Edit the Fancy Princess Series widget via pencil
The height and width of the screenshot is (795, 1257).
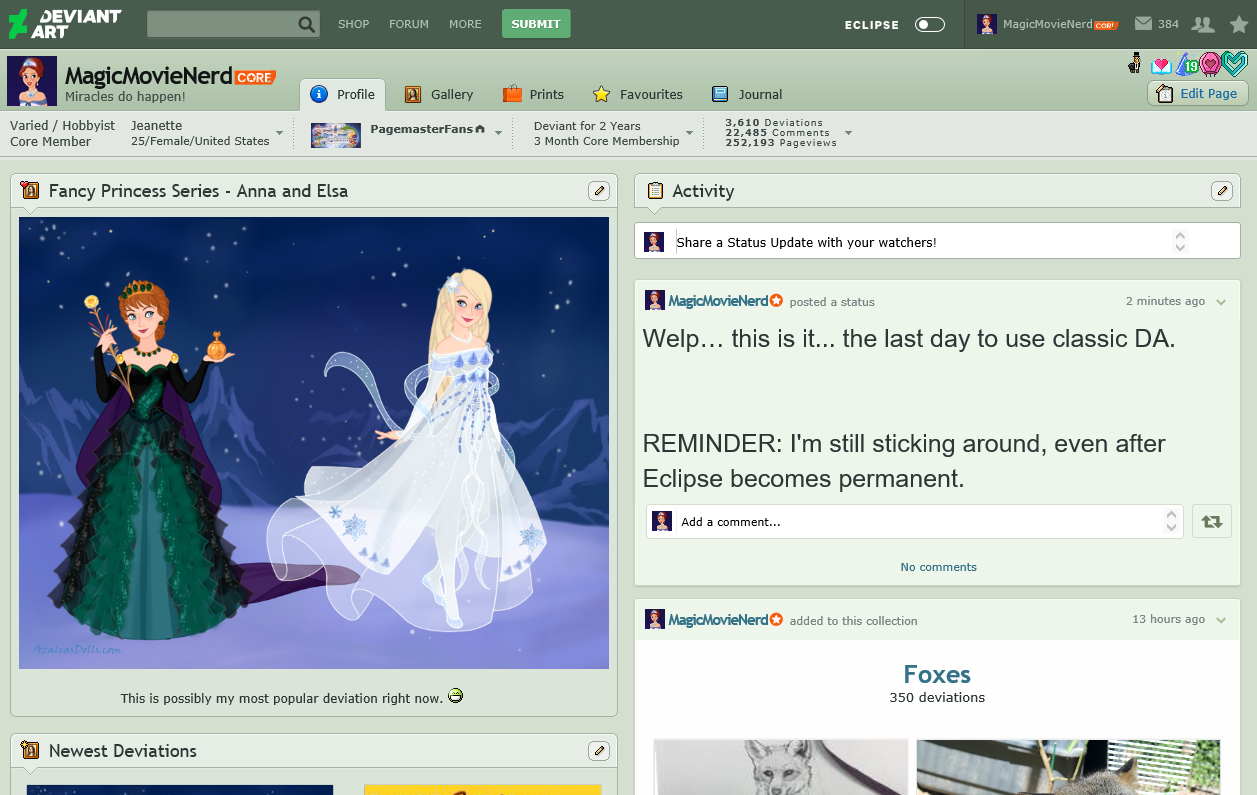599,191
